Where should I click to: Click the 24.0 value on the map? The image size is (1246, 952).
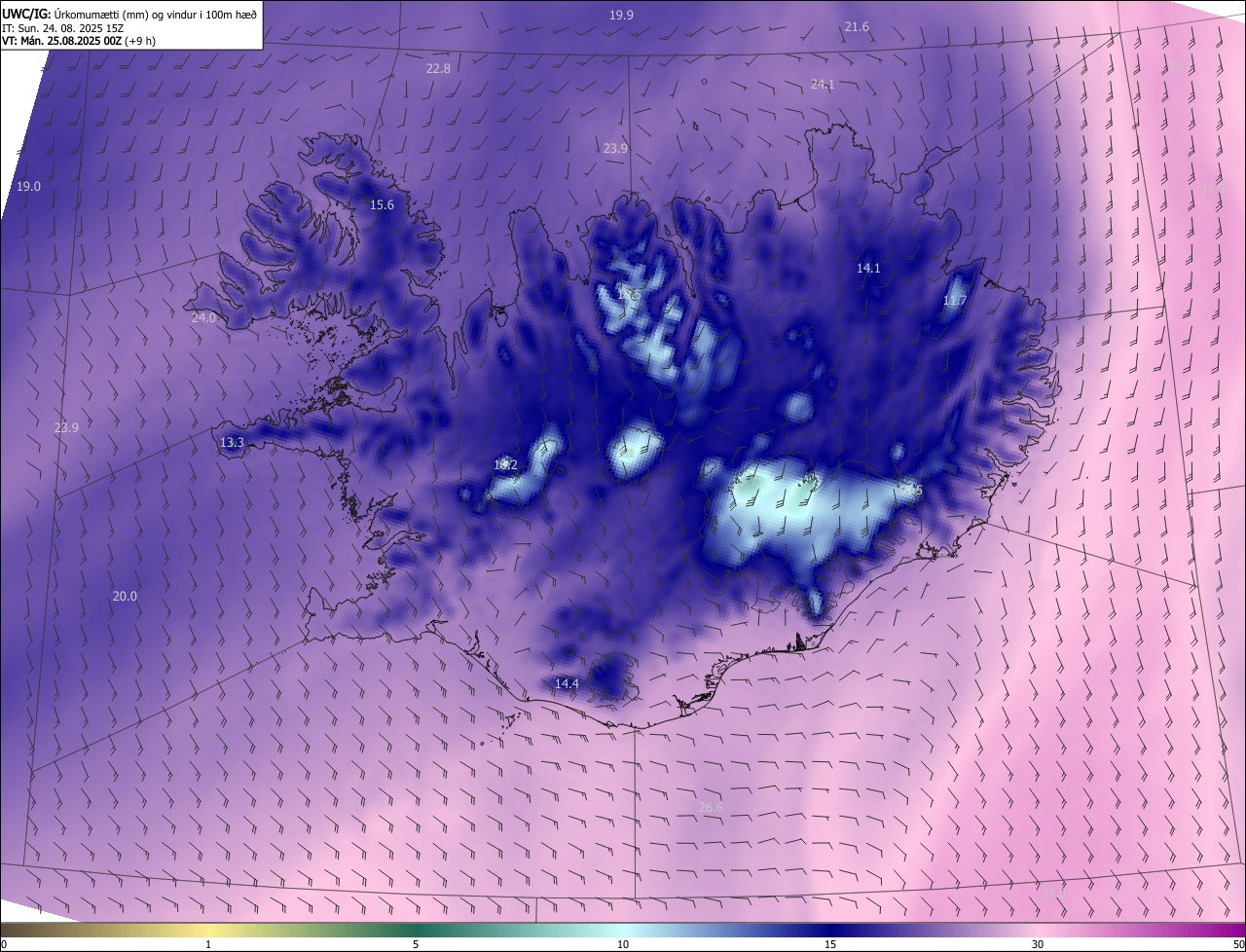coord(203,317)
